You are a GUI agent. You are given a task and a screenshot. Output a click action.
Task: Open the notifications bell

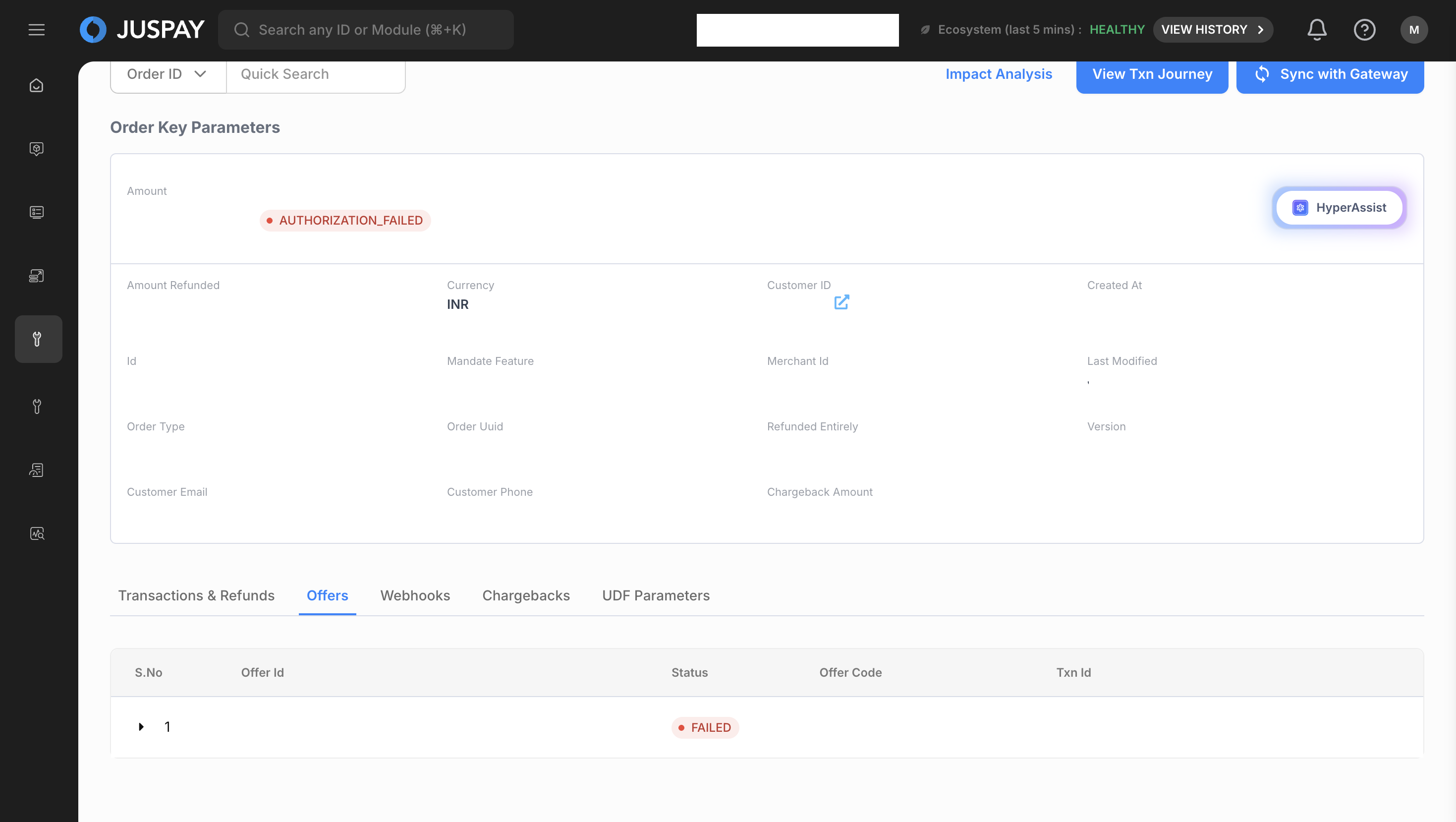click(x=1316, y=29)
